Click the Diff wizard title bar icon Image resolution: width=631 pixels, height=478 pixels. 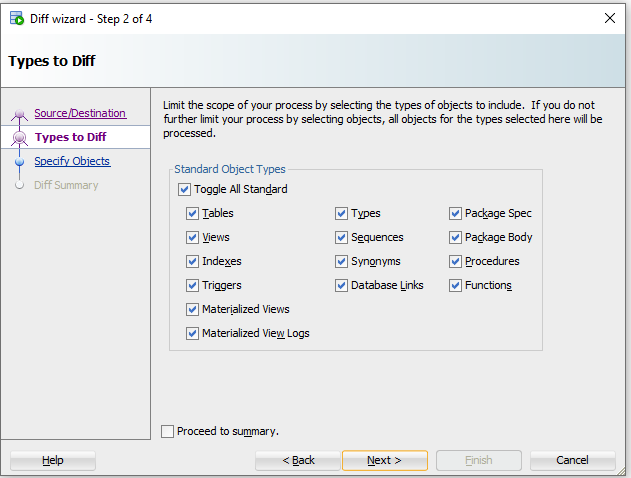(16, 18)
